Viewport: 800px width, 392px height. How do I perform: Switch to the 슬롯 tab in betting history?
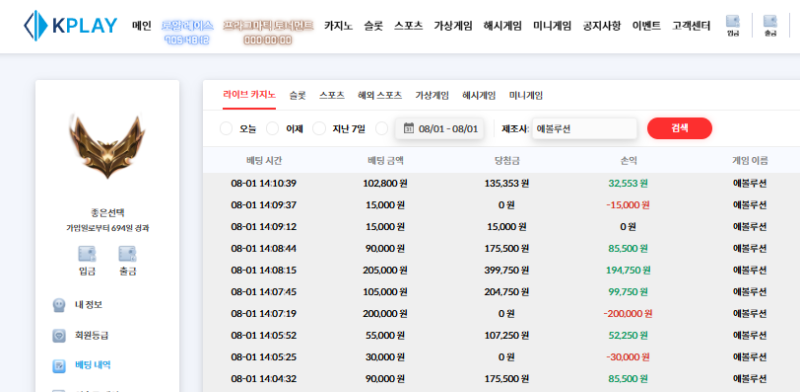[297, 95]
